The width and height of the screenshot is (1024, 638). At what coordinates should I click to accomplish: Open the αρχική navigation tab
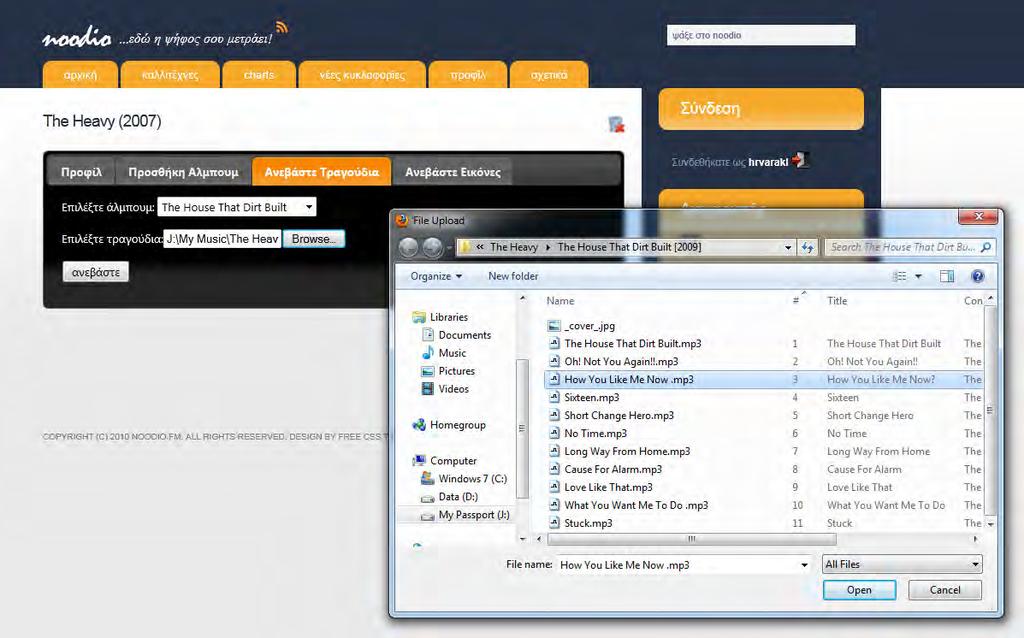[80, 74]
